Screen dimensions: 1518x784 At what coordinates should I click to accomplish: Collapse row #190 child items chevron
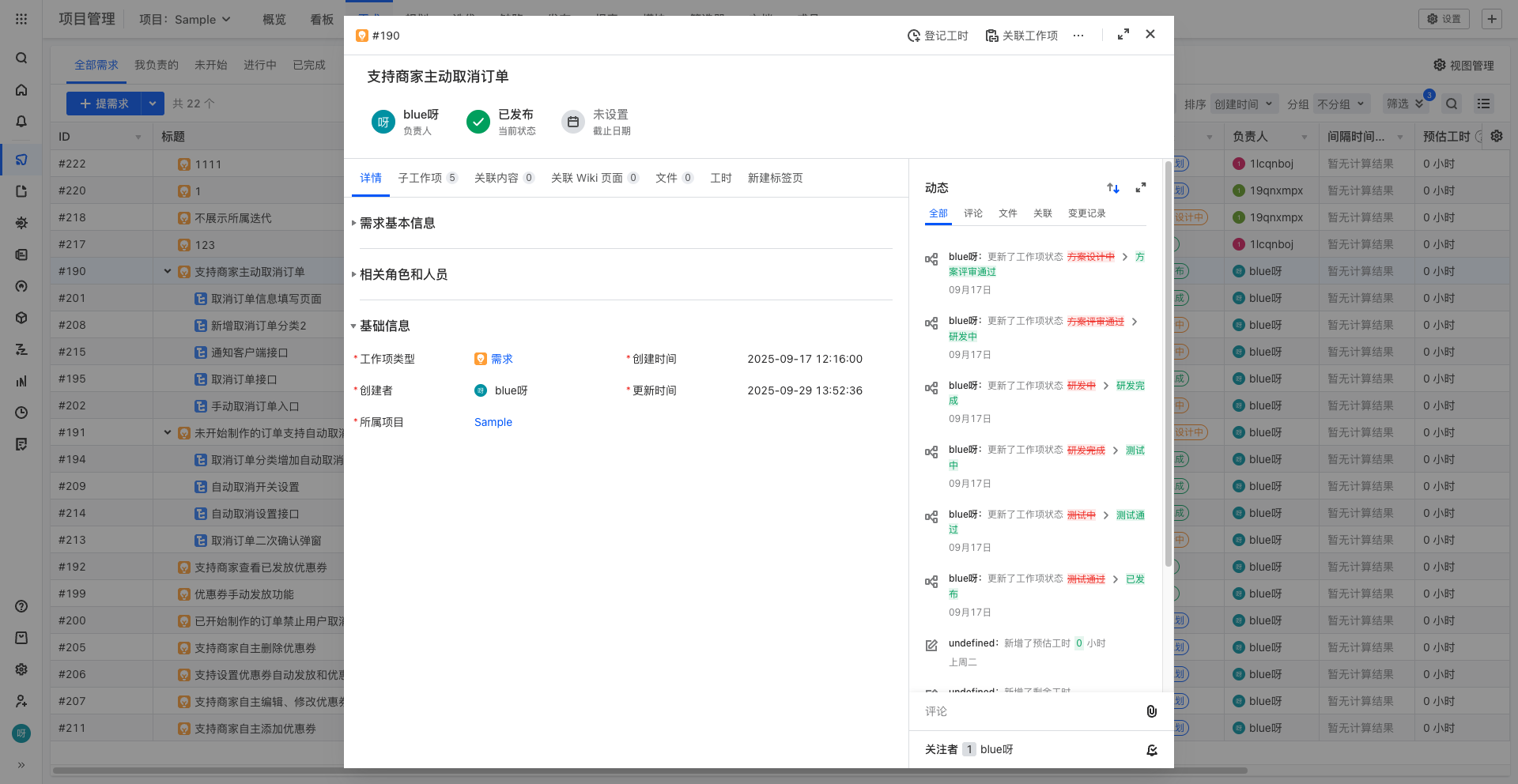tap(168, 271)
